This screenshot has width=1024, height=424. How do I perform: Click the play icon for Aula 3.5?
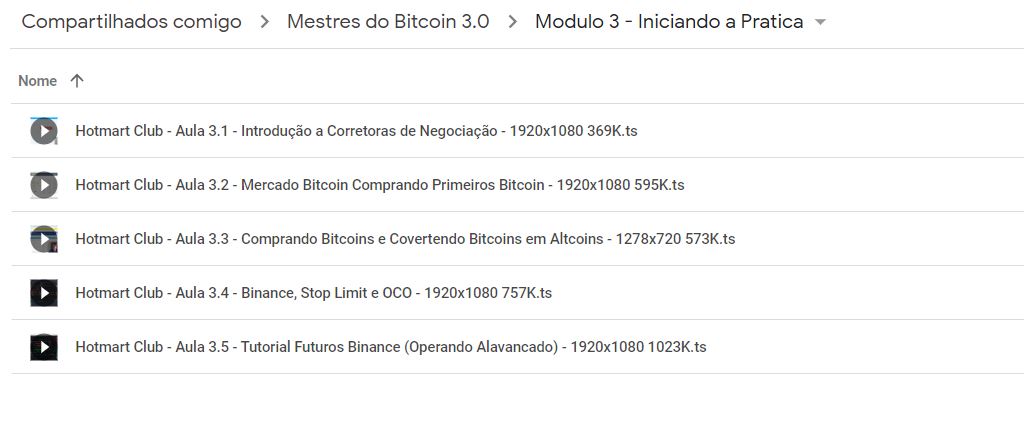[43, 347]
